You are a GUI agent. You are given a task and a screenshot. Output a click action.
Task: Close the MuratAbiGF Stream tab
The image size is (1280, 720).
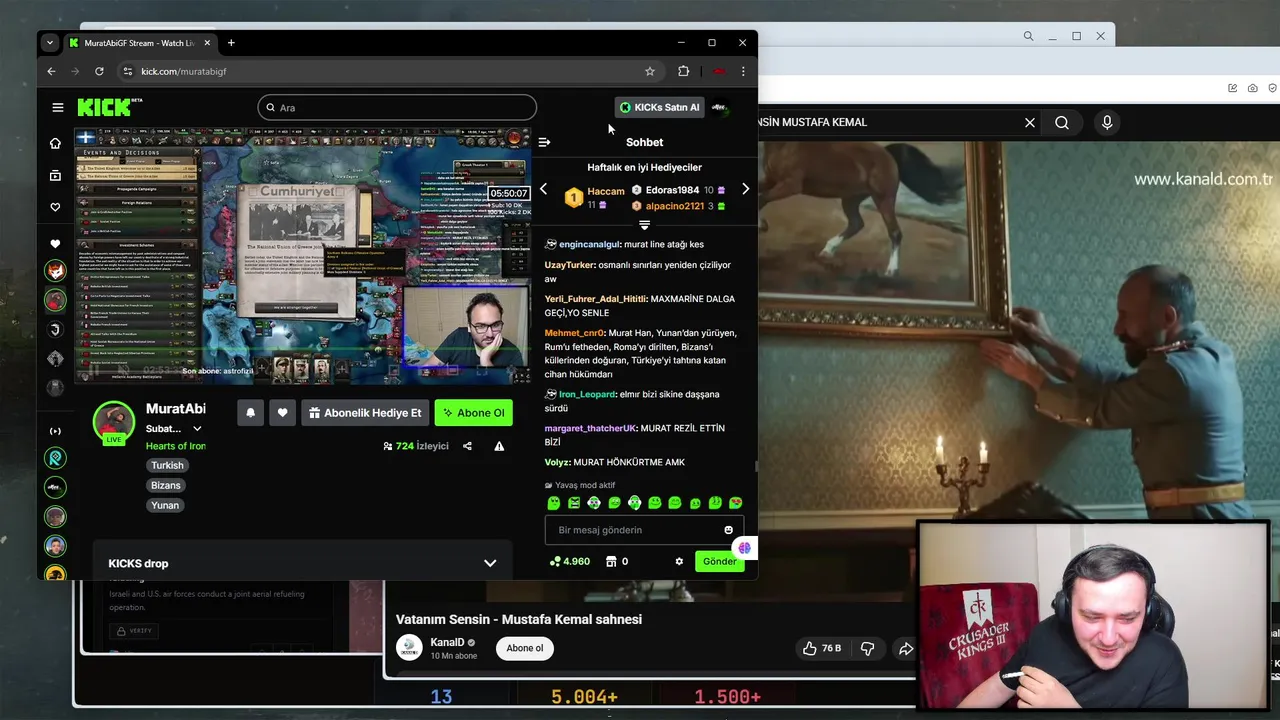point(207,43)
